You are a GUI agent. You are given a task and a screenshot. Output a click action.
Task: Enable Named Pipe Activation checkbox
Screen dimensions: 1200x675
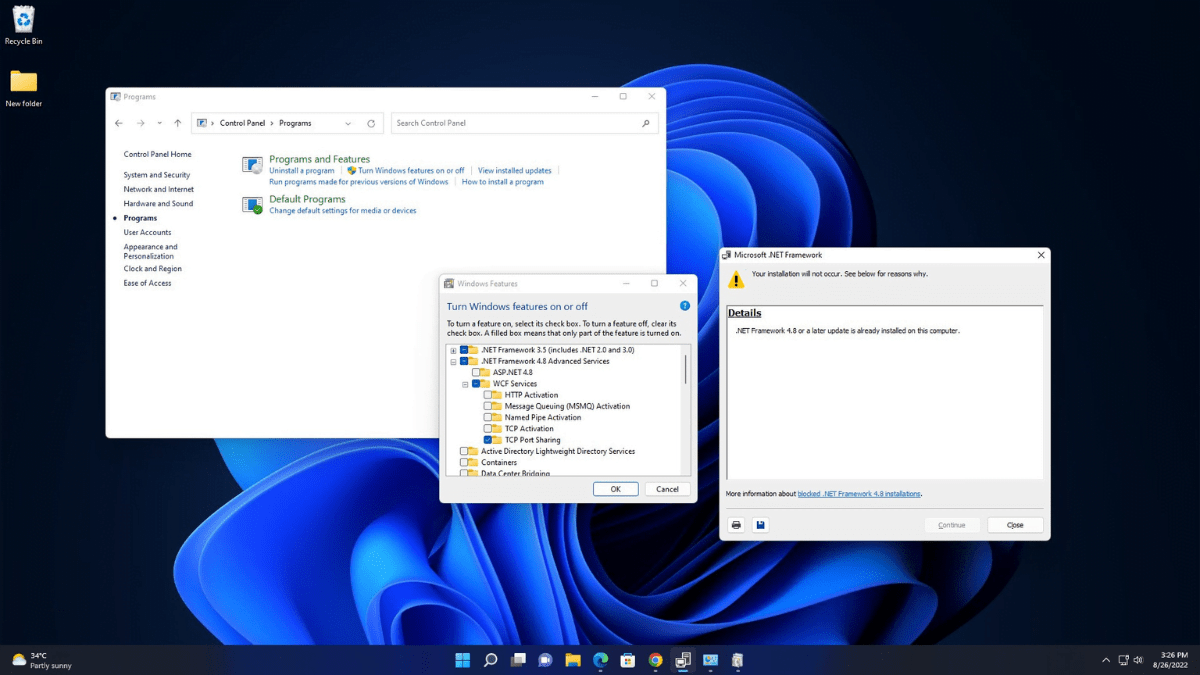click(488, 417)
